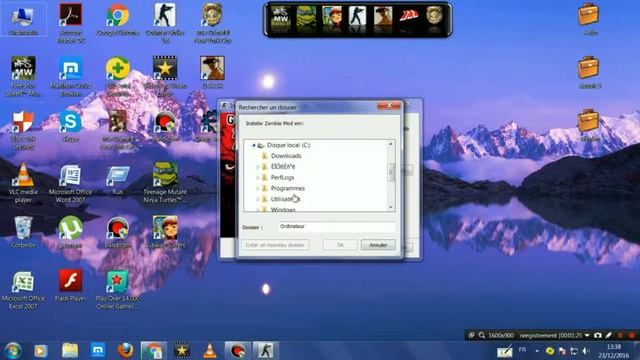
Task: Stop recording with the red stop button
Action: click(x=632, y=335)
